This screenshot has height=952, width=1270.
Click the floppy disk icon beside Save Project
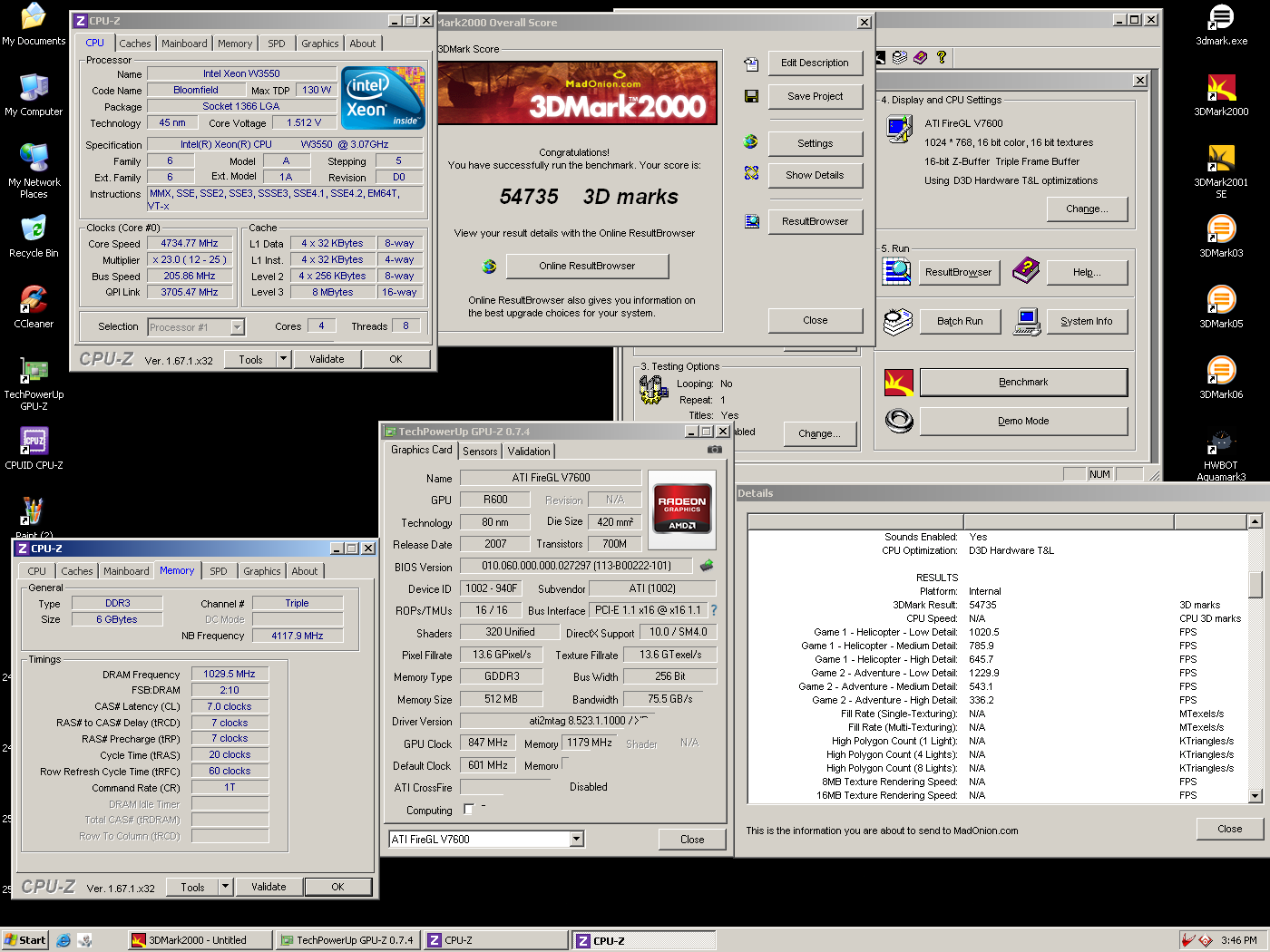point(751,96)
